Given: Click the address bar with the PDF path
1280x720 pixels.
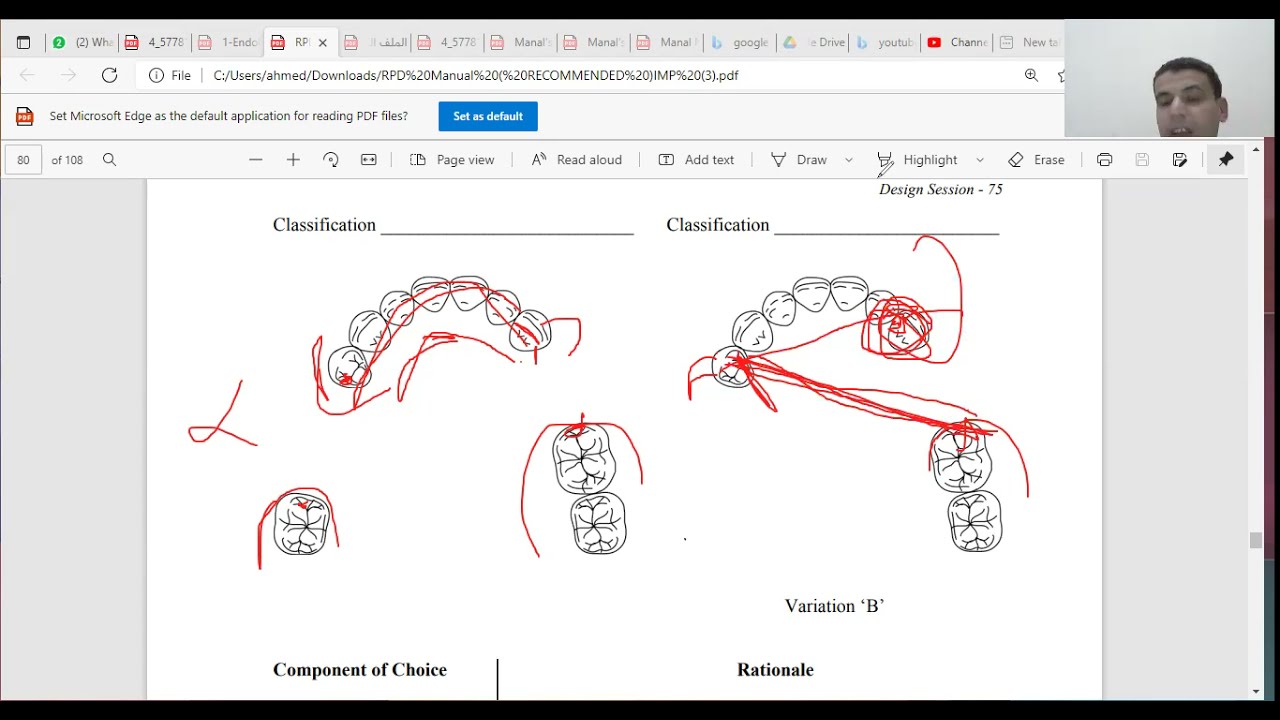Looking at the screenshot, I should [x=476, y=75].
